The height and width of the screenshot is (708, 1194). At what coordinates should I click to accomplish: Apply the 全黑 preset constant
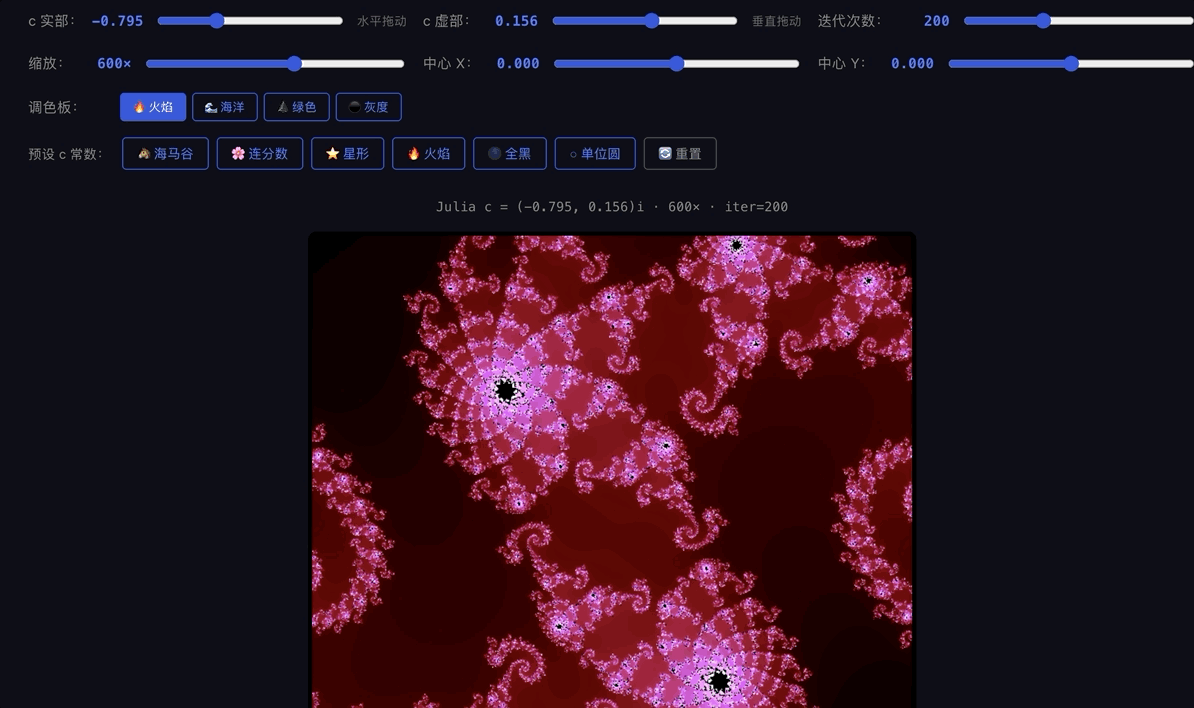(509, 154)
